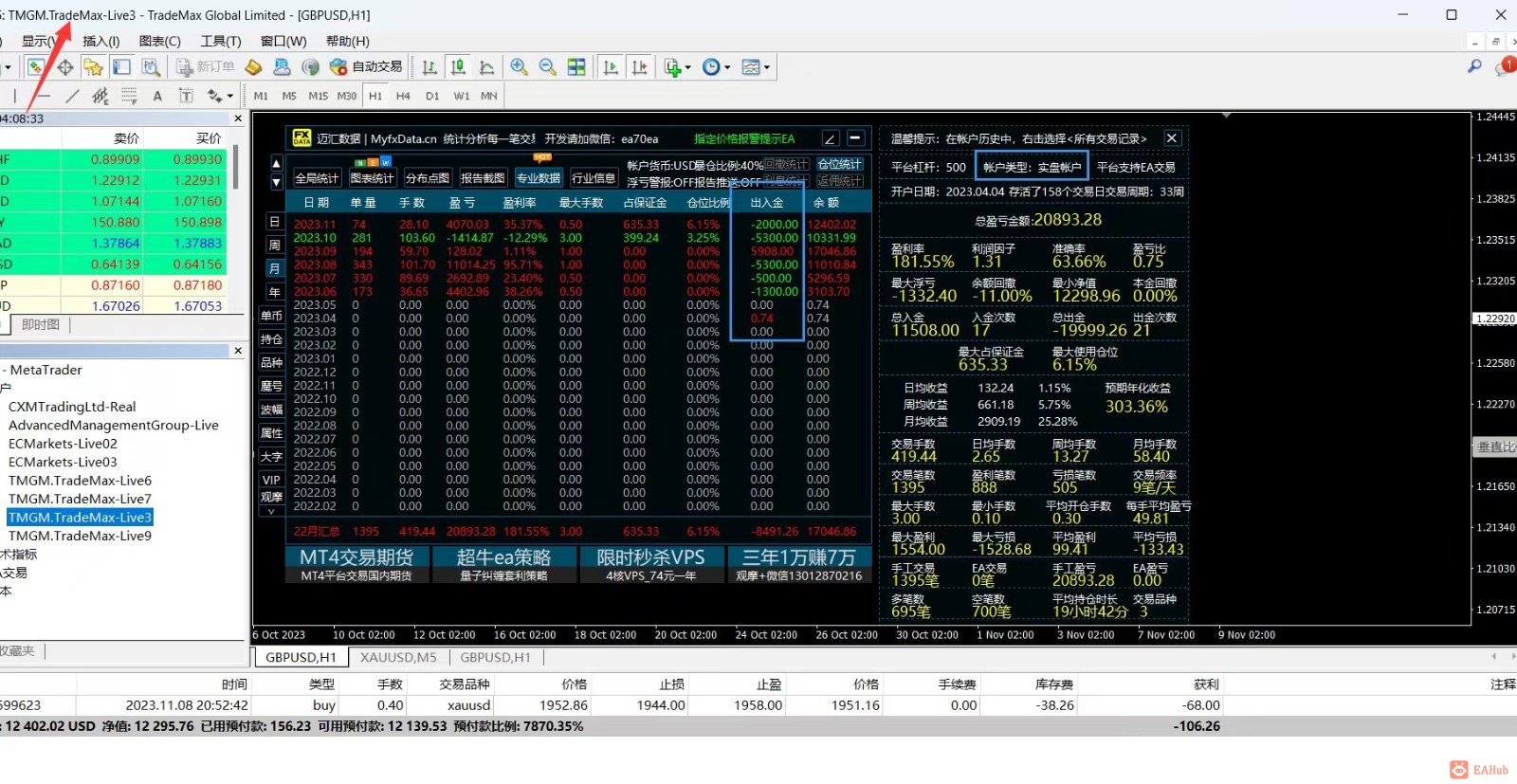This screenshot has height=784, width=1517.
Task: Click the 仓位统计 button
Action: tap(840, 164)
